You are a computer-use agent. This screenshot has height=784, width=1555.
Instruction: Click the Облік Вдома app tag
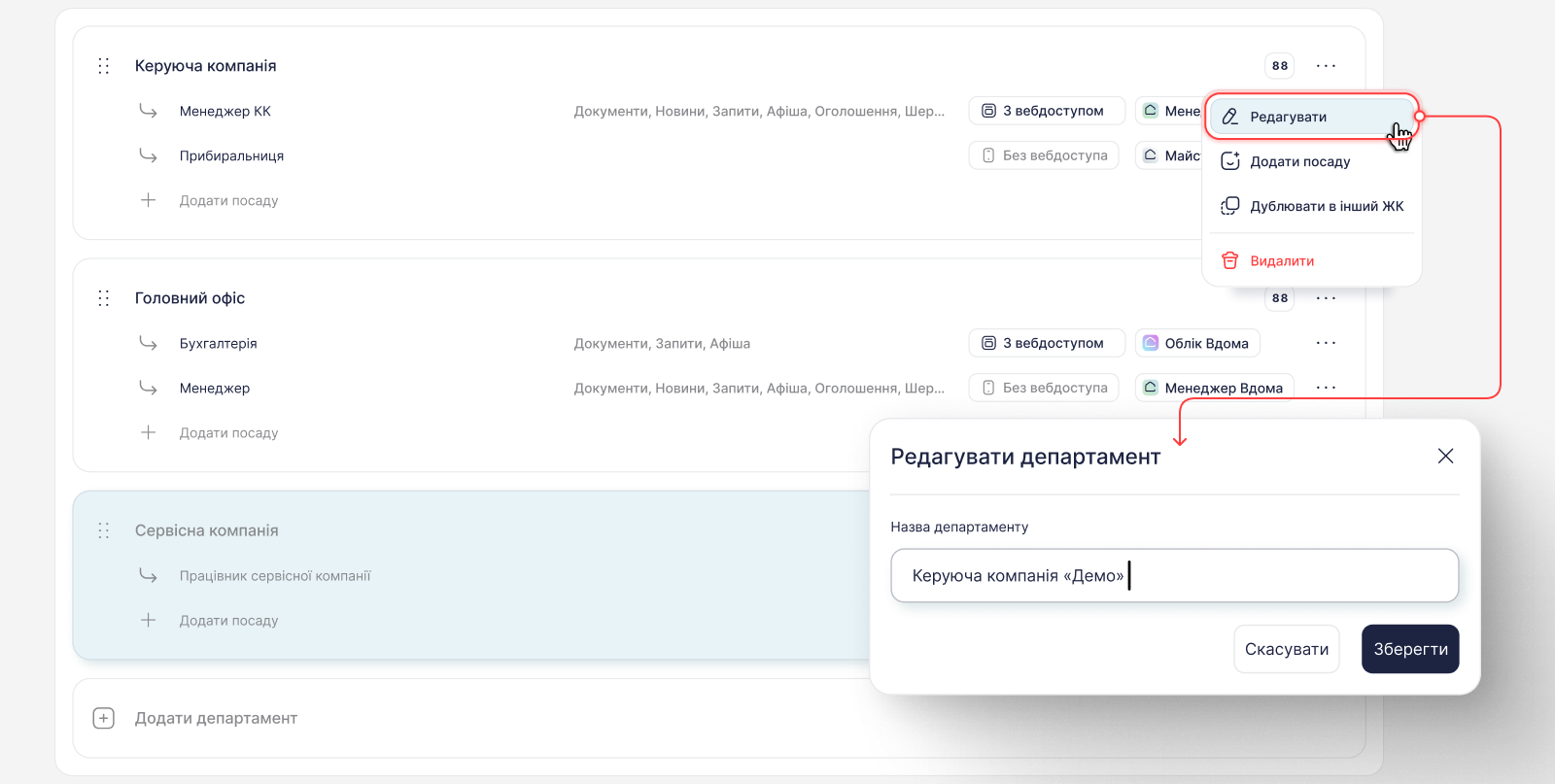(1197, 343)
